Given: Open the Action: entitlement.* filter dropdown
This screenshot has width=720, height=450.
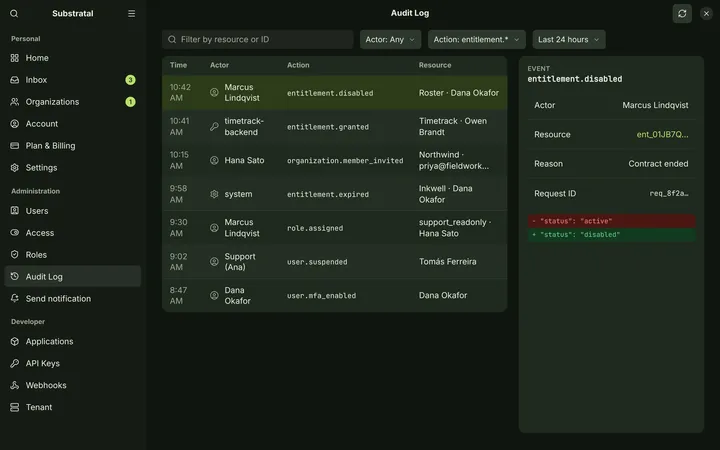Looking at the screenshot, I should tap(476, 39).
